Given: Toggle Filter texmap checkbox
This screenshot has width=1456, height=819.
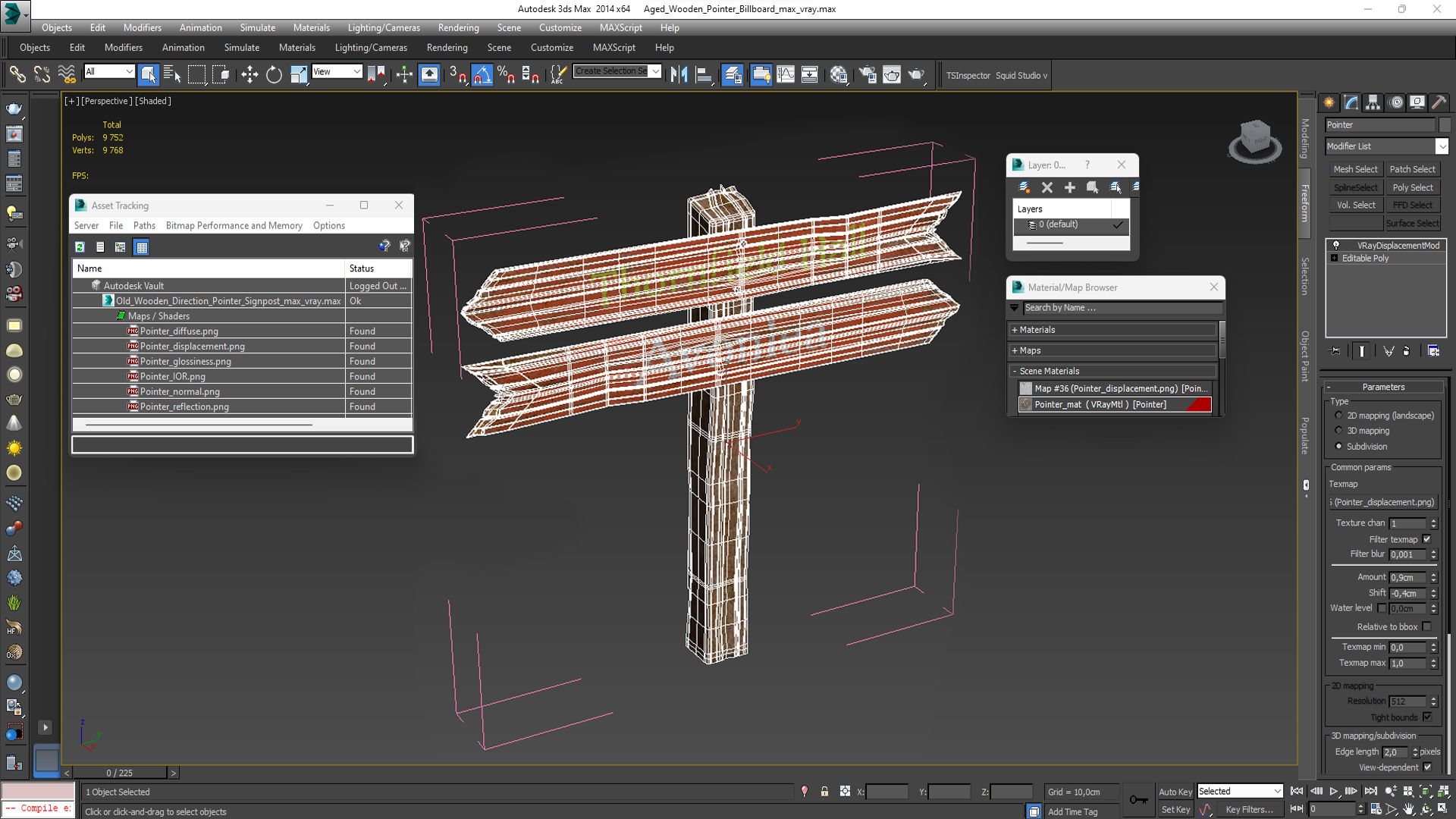Looking at the screenshot, I should [1428, 539].
